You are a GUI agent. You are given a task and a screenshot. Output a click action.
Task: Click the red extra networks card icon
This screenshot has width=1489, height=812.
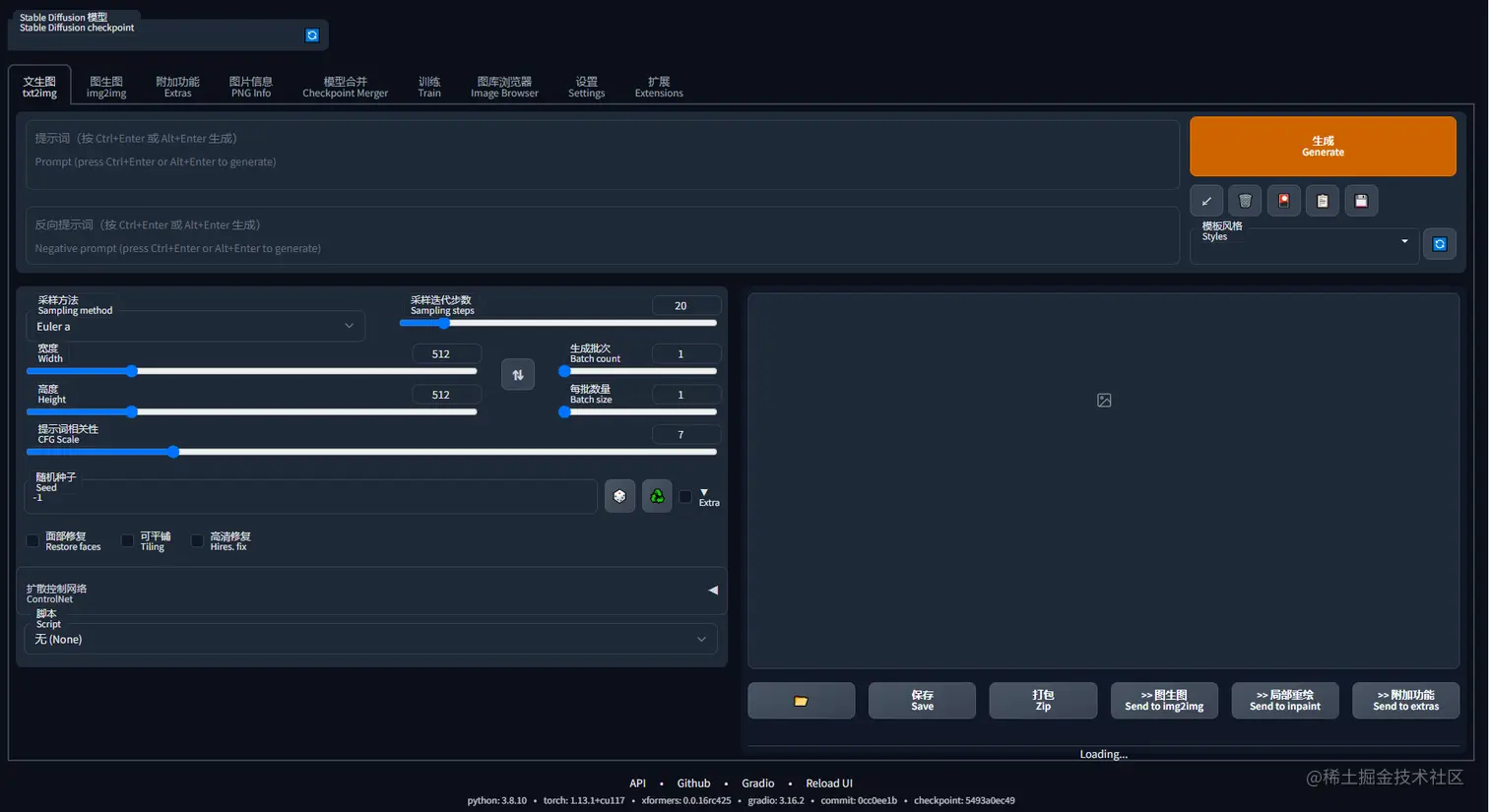1283,201
